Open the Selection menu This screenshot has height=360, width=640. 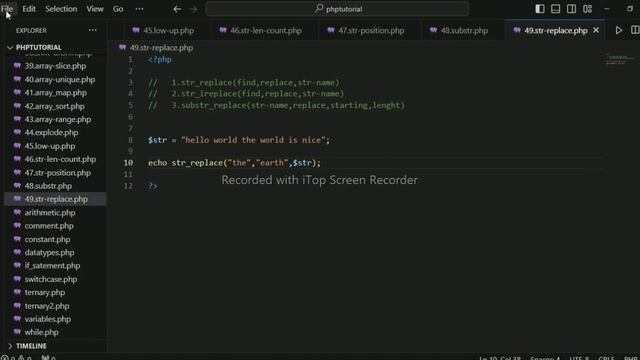[61, 9]
